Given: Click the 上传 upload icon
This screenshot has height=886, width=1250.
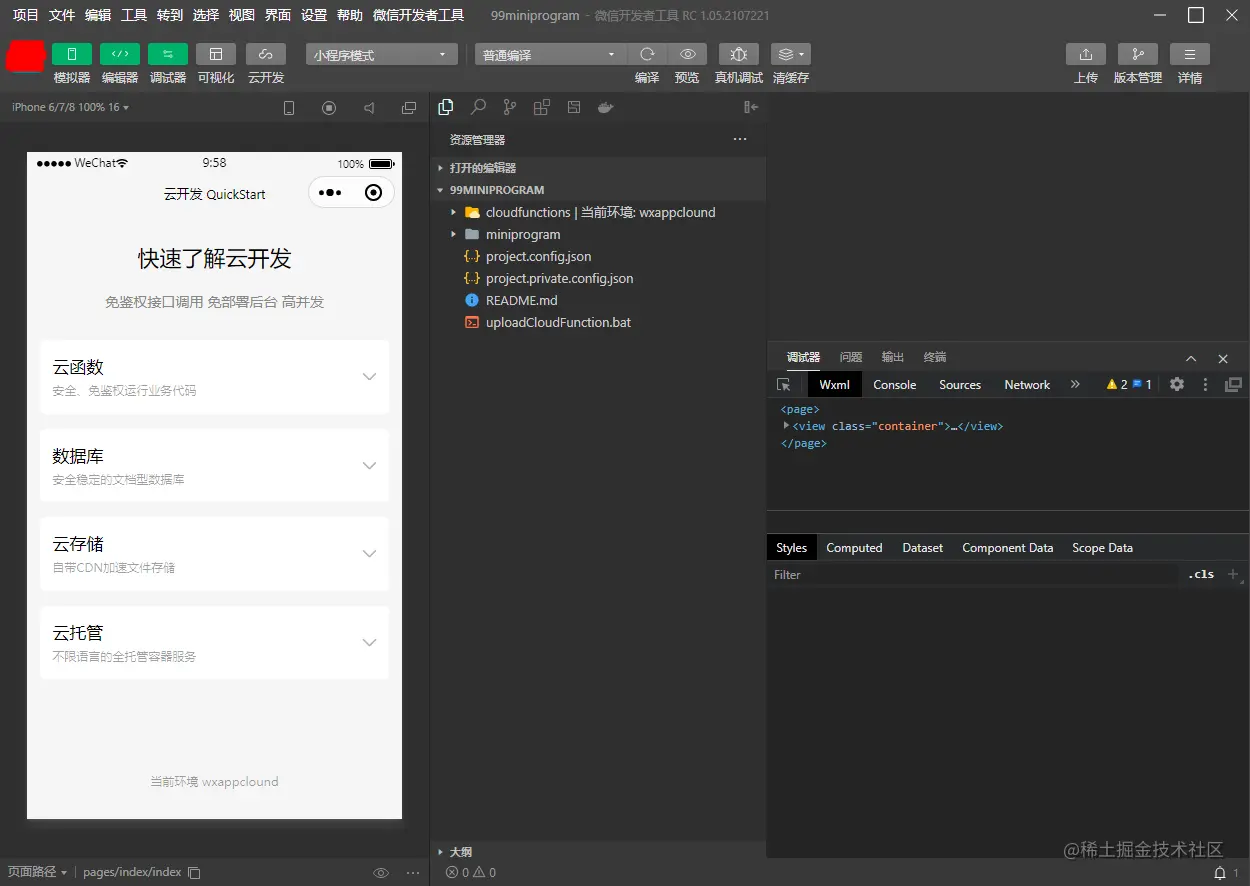Looking at the screenshot, I should (x=1086, y=54).
